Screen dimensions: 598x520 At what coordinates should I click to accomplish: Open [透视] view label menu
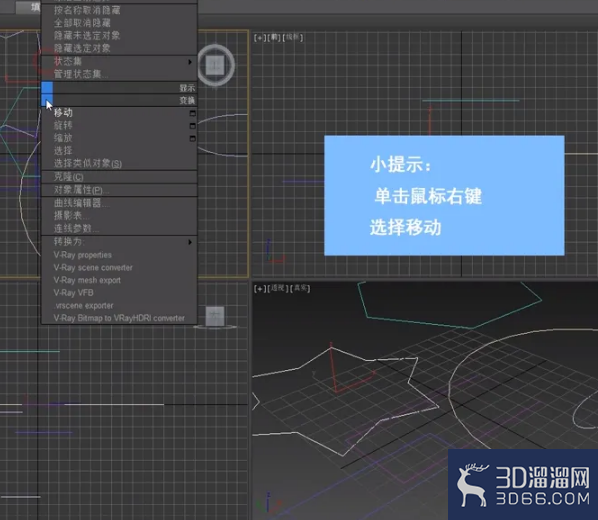point(278,288)
